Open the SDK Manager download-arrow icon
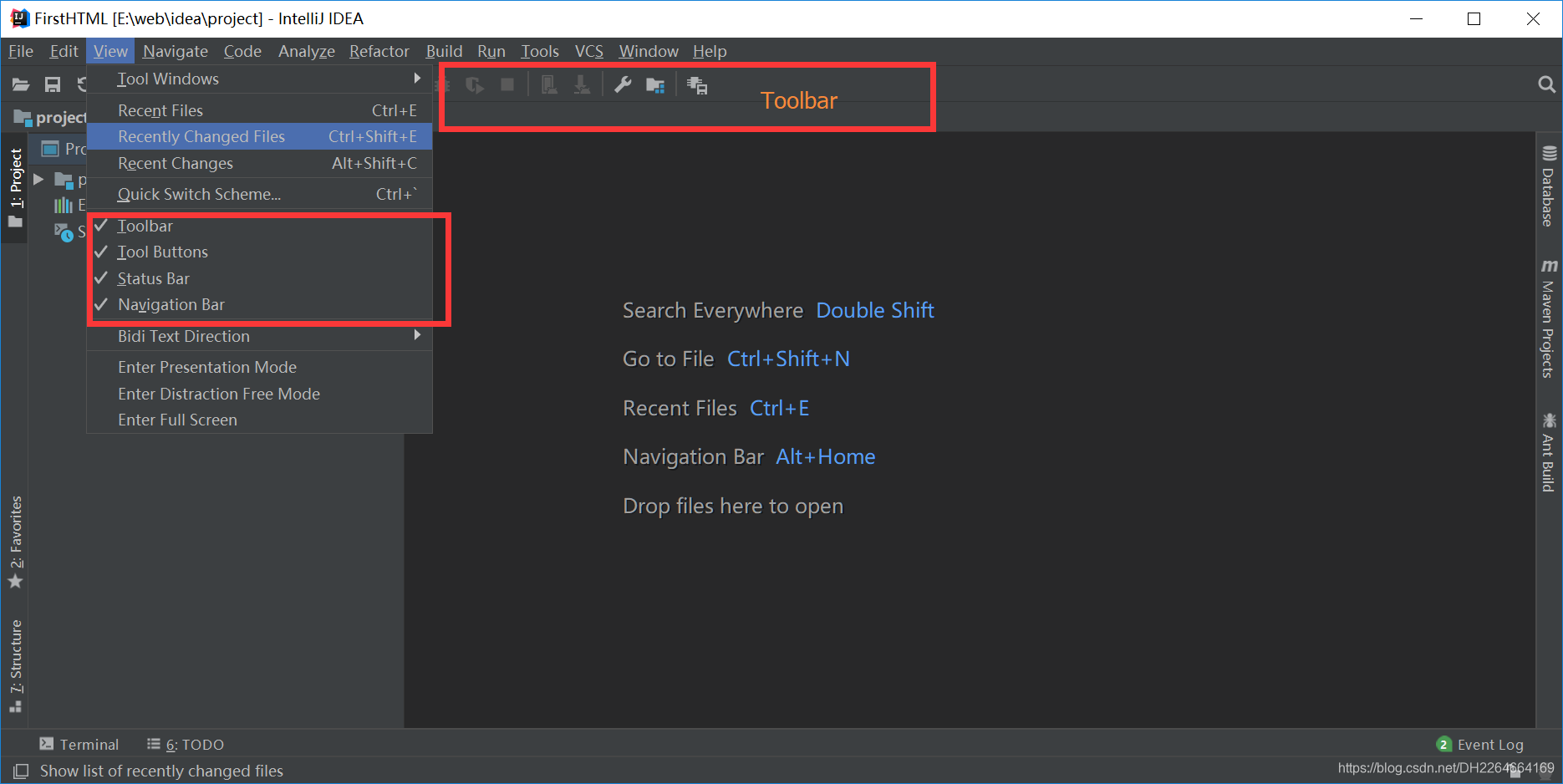The width and height of the screenshot is (1563, 784). [x=582, y=84]
